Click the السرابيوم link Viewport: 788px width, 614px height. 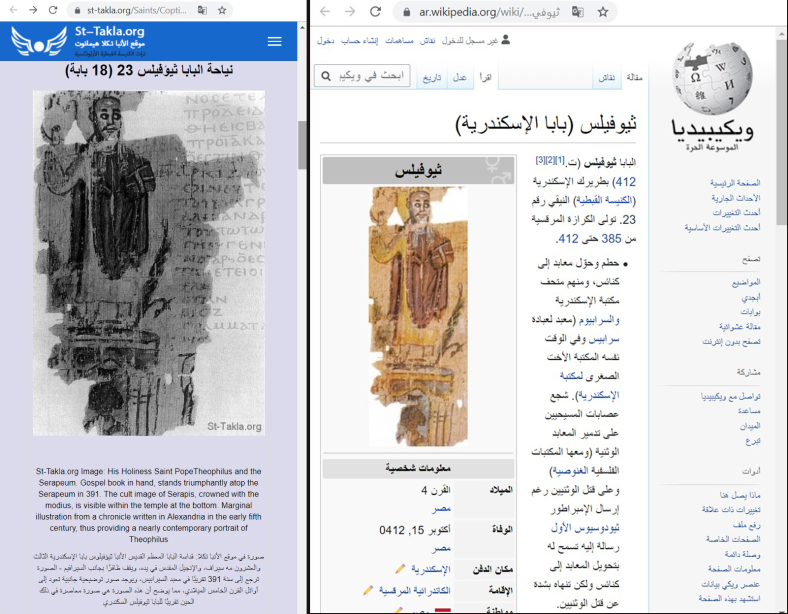599,320
